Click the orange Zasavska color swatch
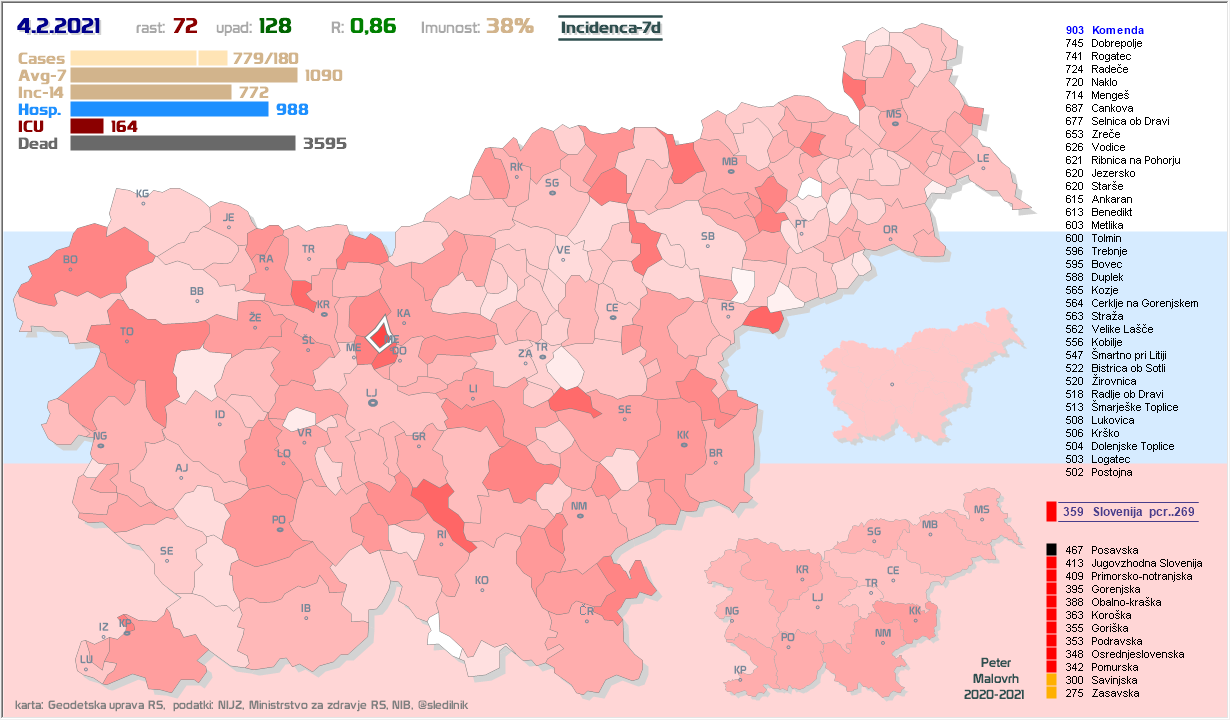 pyautogui.click(x=1051, y=693)
